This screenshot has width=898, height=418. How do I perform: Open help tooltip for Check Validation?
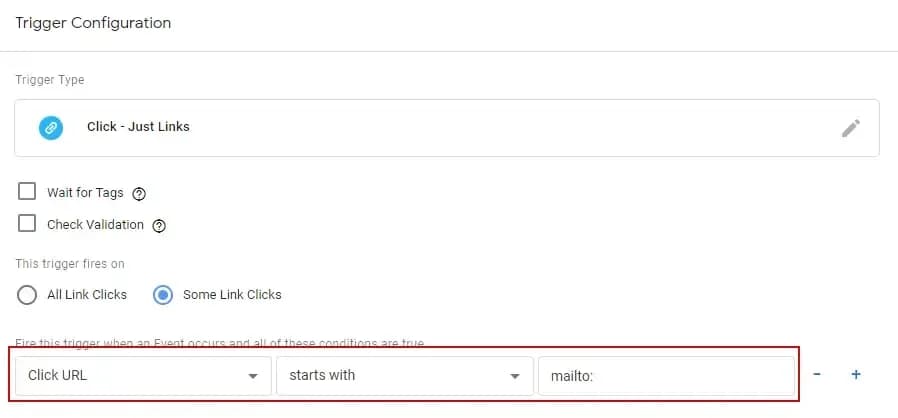[159, 226]
